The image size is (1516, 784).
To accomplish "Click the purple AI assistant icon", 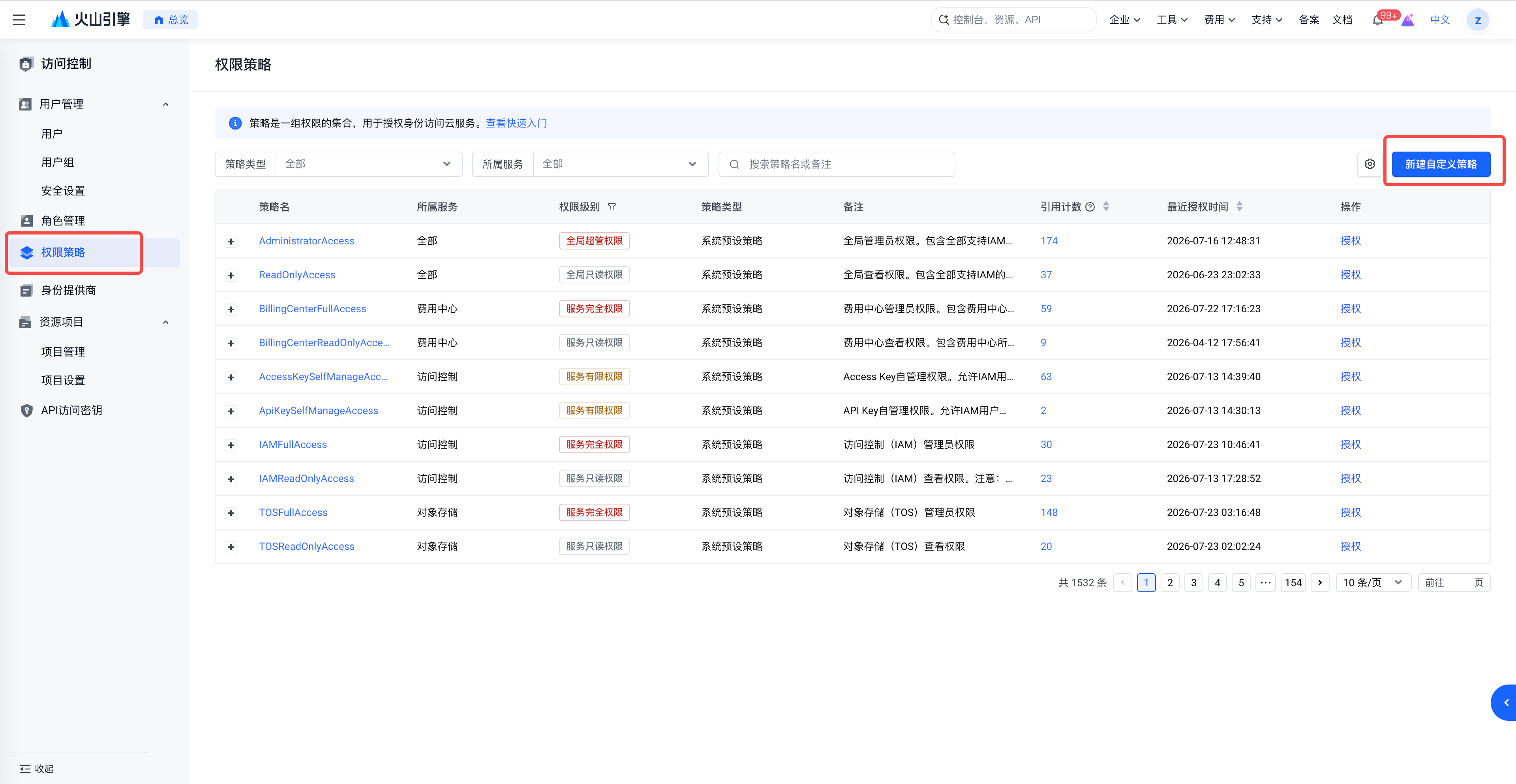I will pyautogui.click(x=1408, y=20).
